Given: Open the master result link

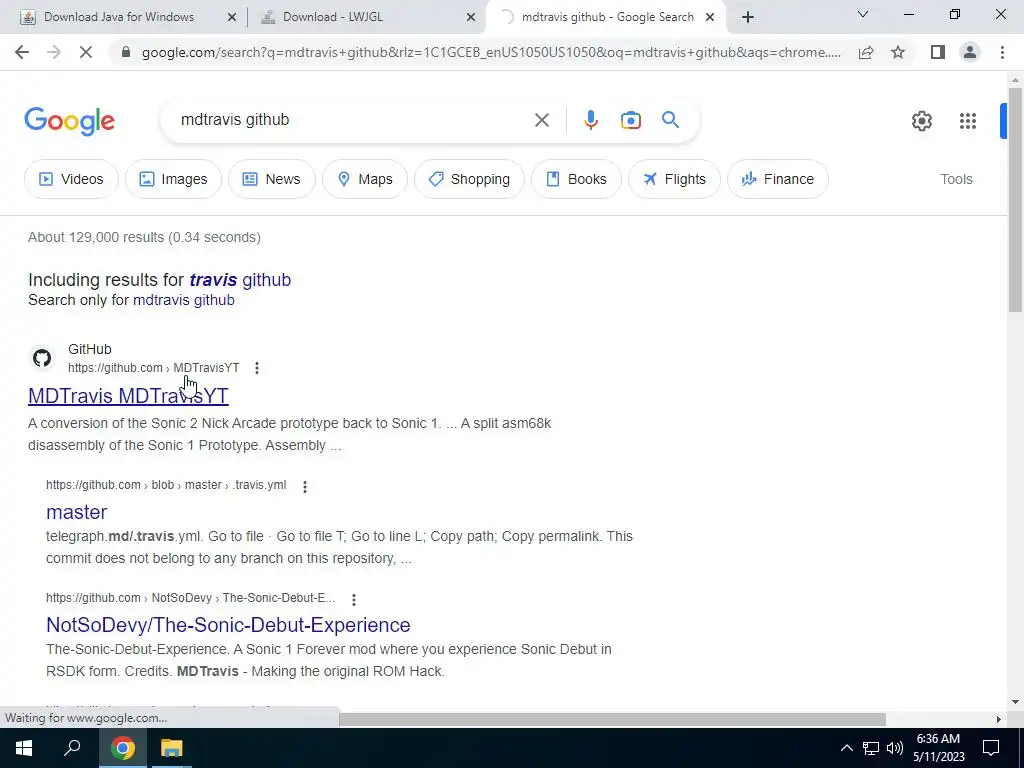Looking at the screenshot, I should click(76, 512).
